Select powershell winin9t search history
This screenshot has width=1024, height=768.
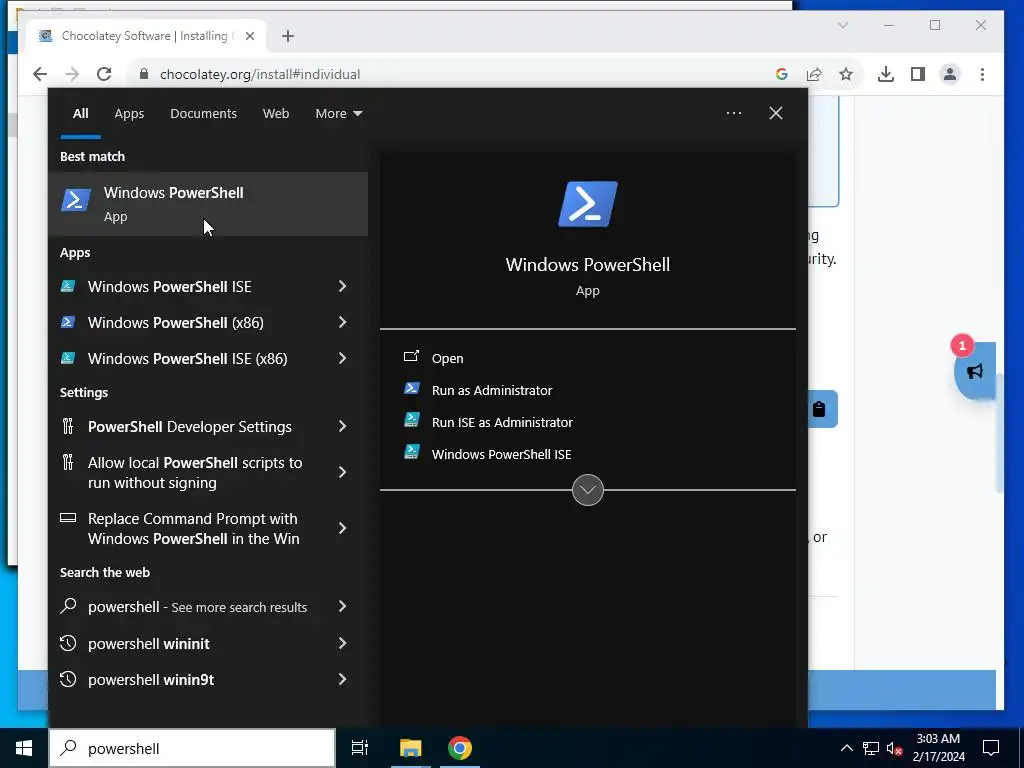[x=151, y=680]
